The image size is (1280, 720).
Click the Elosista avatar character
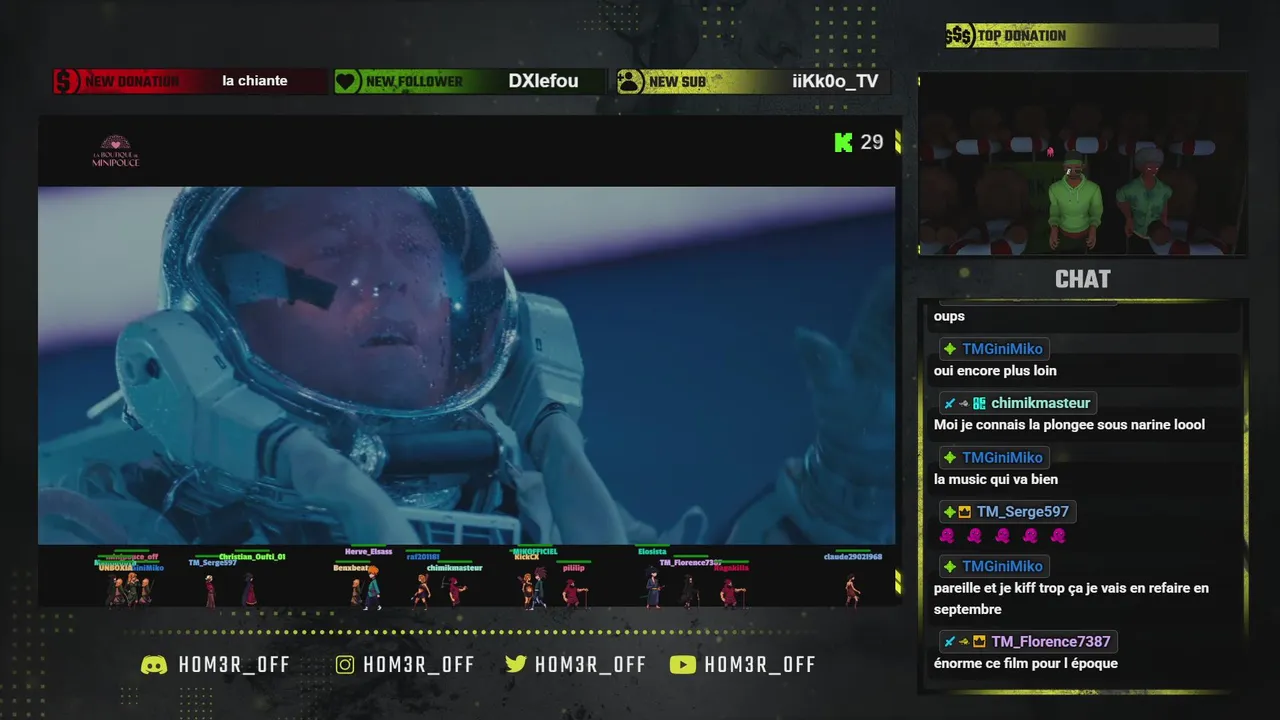[x=652, y=587]
